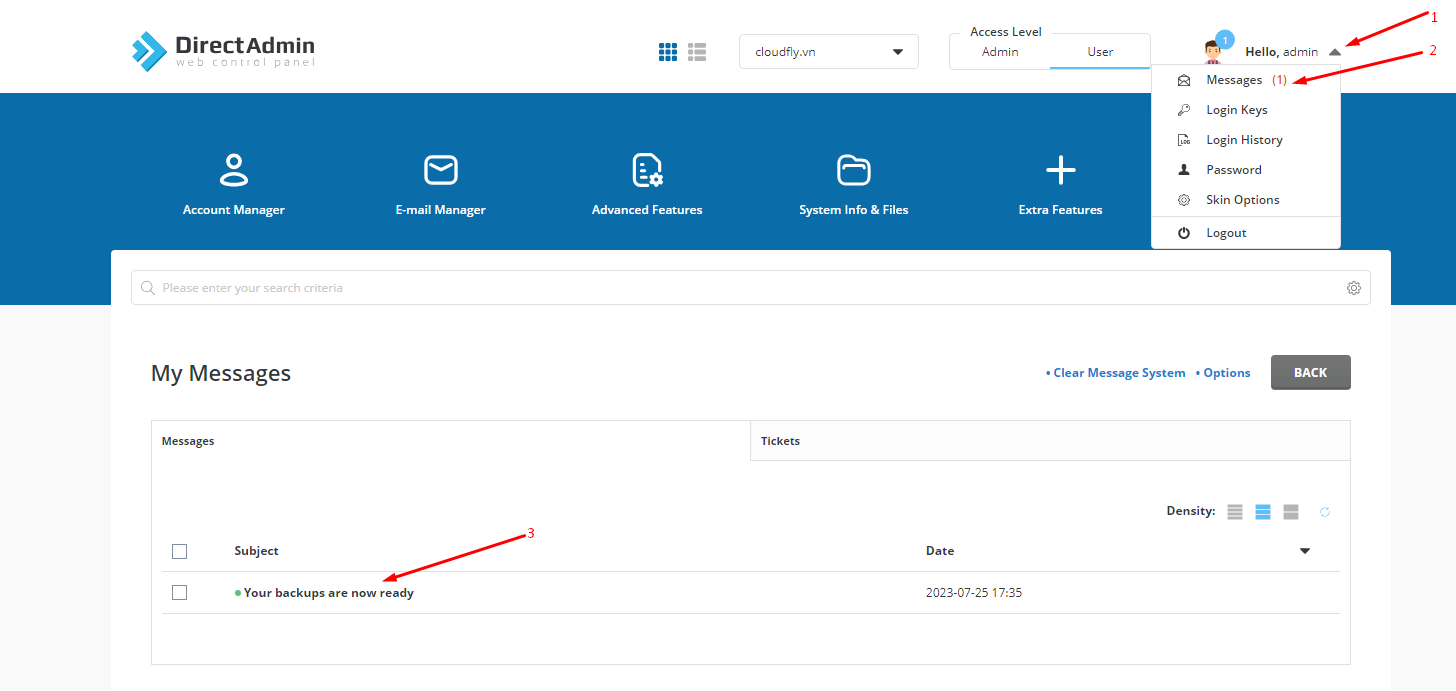1456x691 pixels.
Task: Open Advanced Features icon
Action: coord(647,170)
